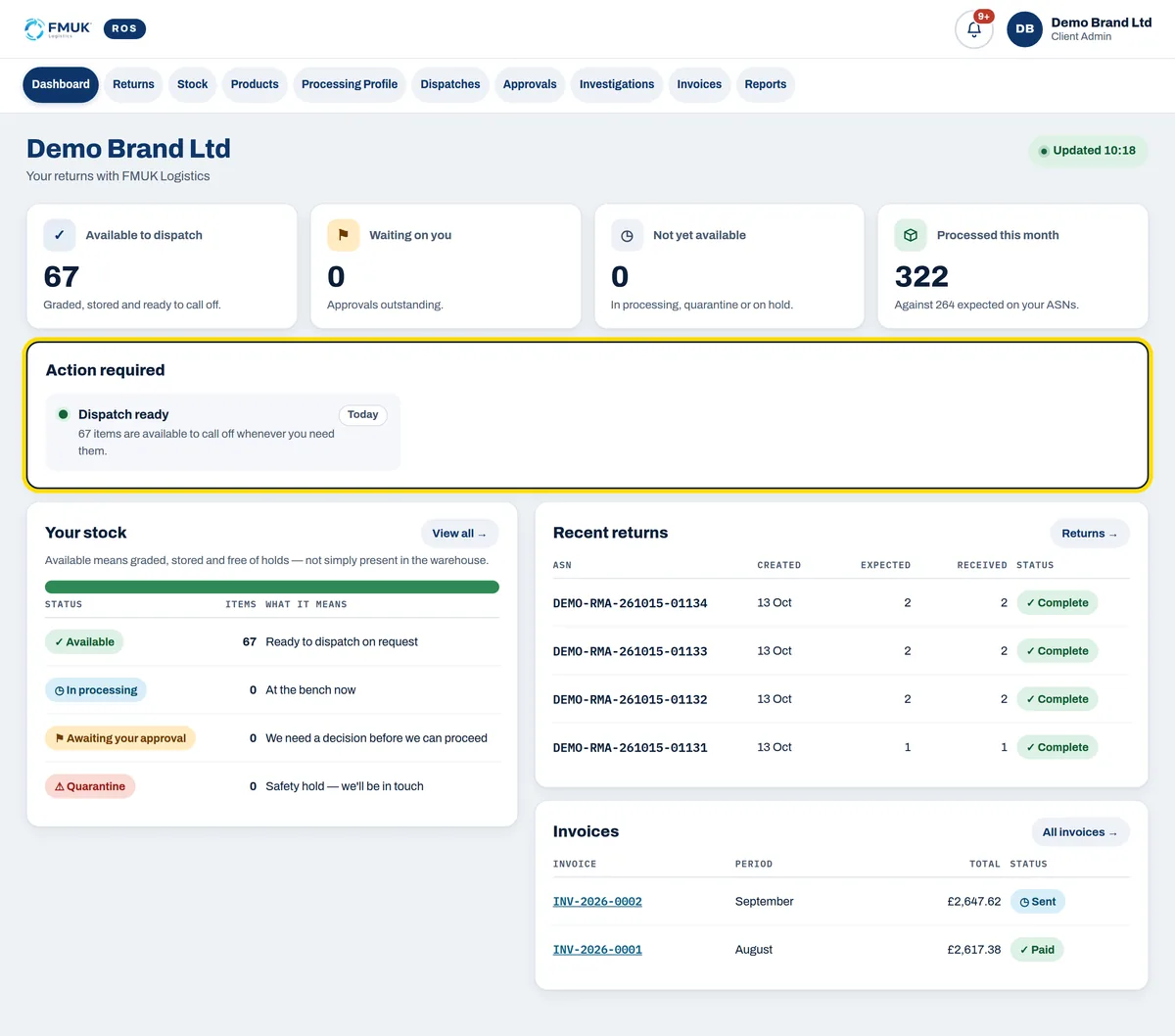Image resolution: width=1175 pixels, height=1036 pixels.
Task: Click the flag icon on Waiting on you
Action: pos(344,235)
